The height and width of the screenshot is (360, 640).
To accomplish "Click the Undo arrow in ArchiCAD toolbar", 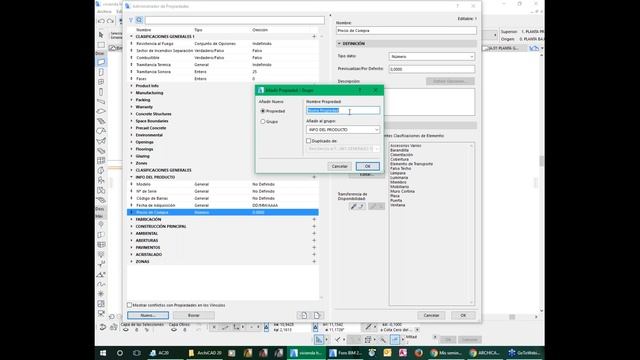I will point(101,21).
